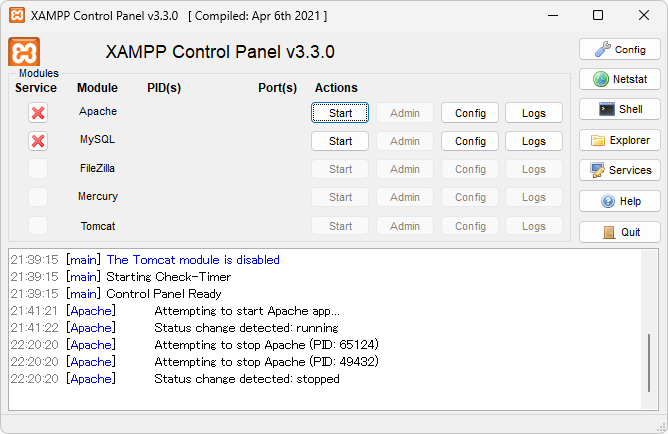
Task: View the MySQL Logs menu
Action: click(533, 141)
